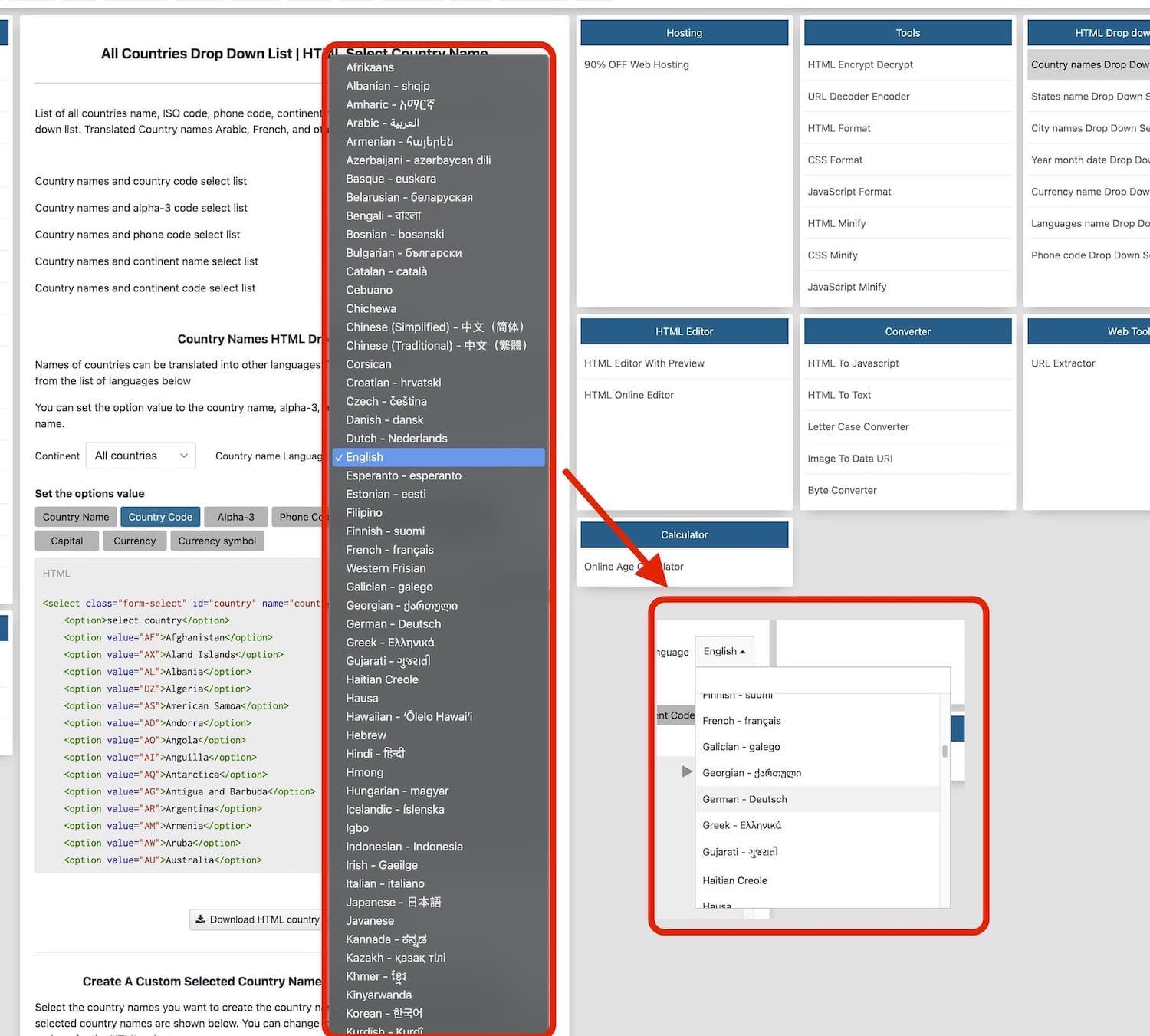Open Country names and phone code select list
This screenshot has width=1150, height=1036.
[137, 235]
